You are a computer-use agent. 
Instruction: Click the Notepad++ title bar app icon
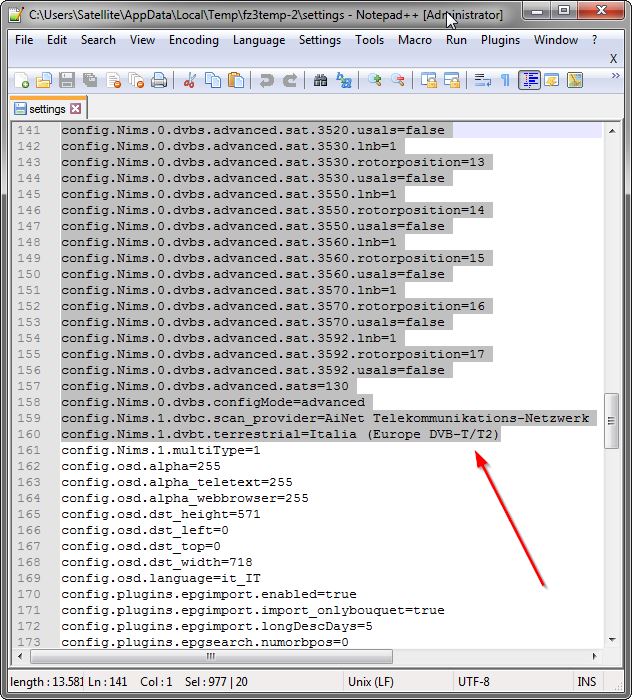(x=16, y=15)
